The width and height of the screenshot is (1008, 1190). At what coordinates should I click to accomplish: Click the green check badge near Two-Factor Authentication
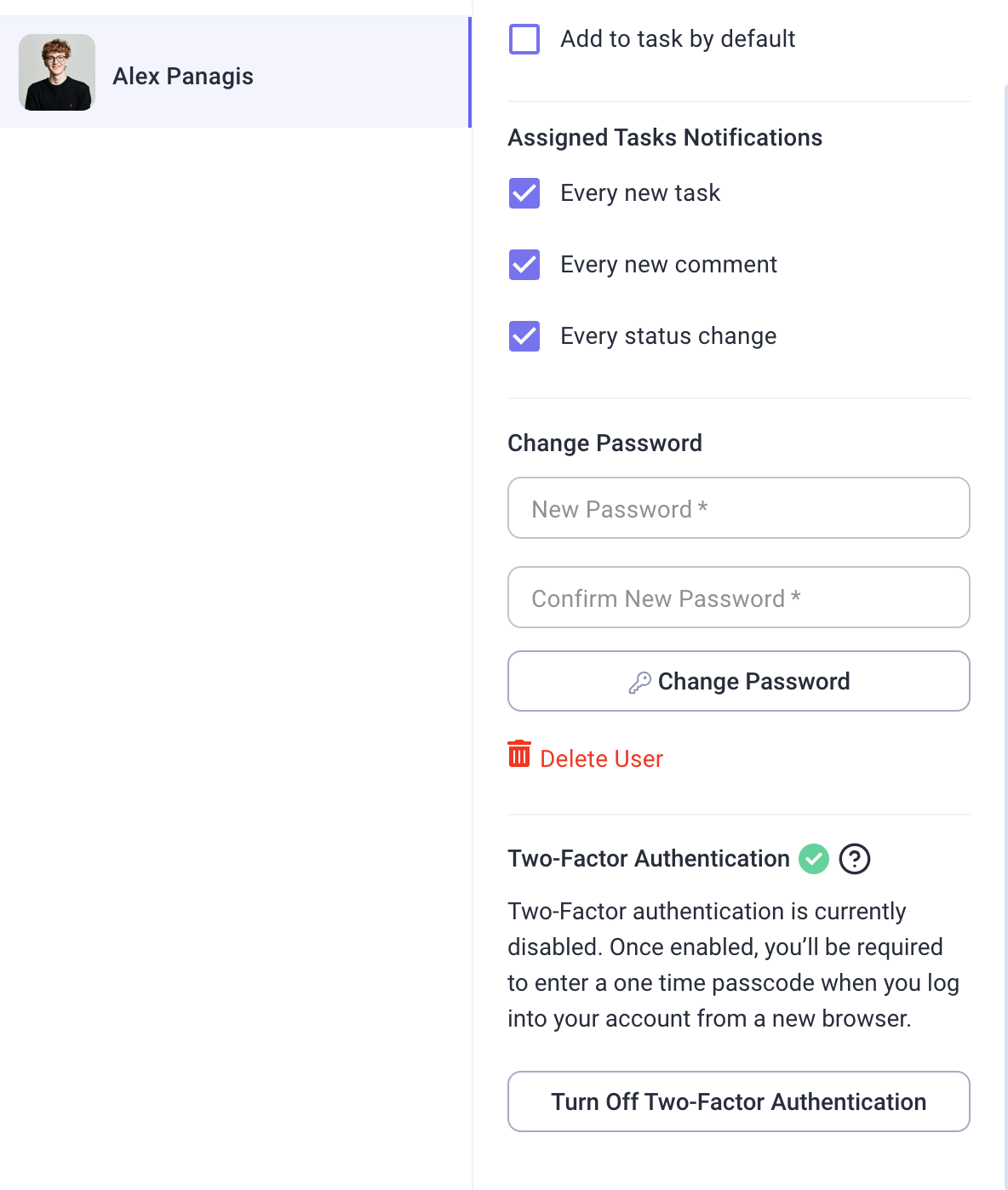813,859
